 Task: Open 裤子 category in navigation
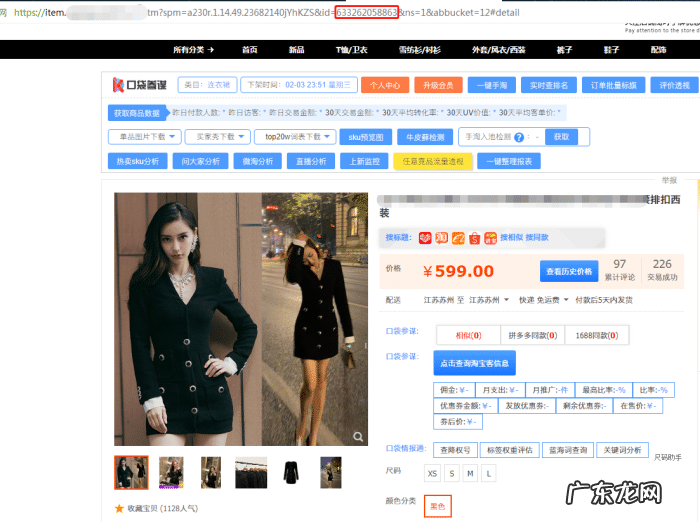click(x=564, y=50)
